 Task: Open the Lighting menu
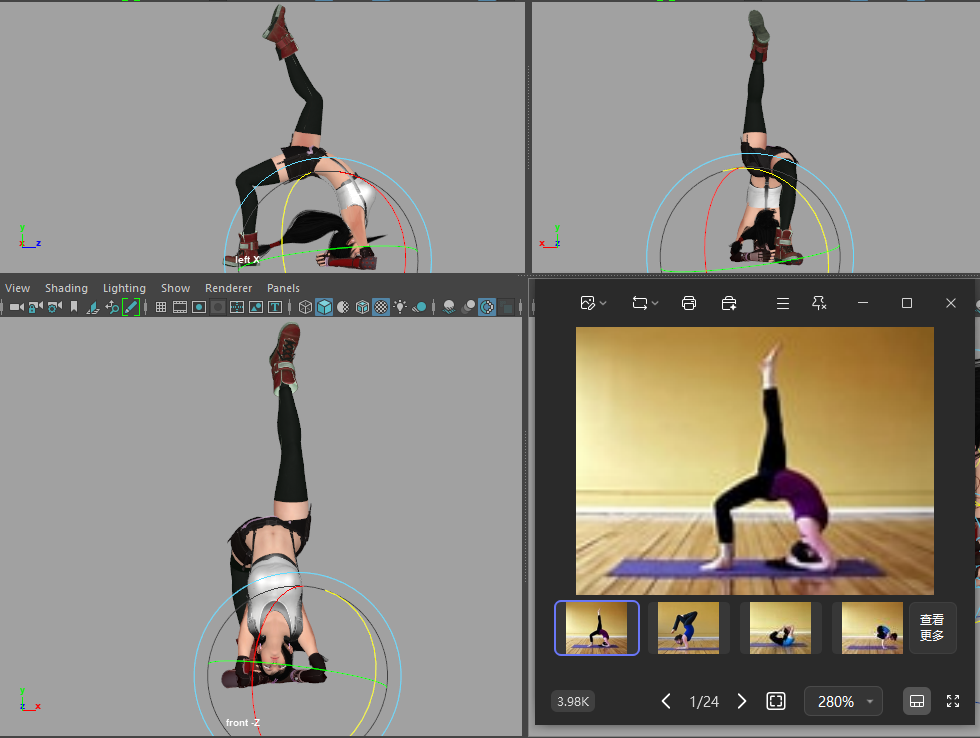click(124, 288)
